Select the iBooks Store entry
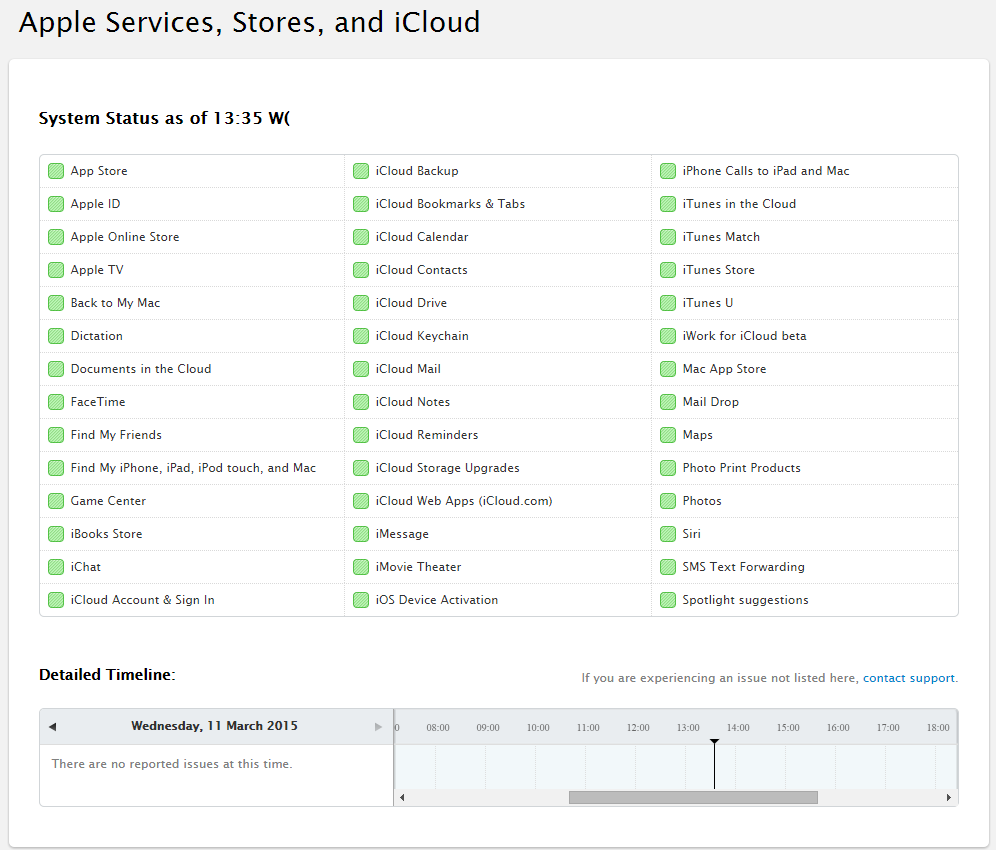Image resolution: width=996 pixels, height=850 pixels. tap(192, 534)
